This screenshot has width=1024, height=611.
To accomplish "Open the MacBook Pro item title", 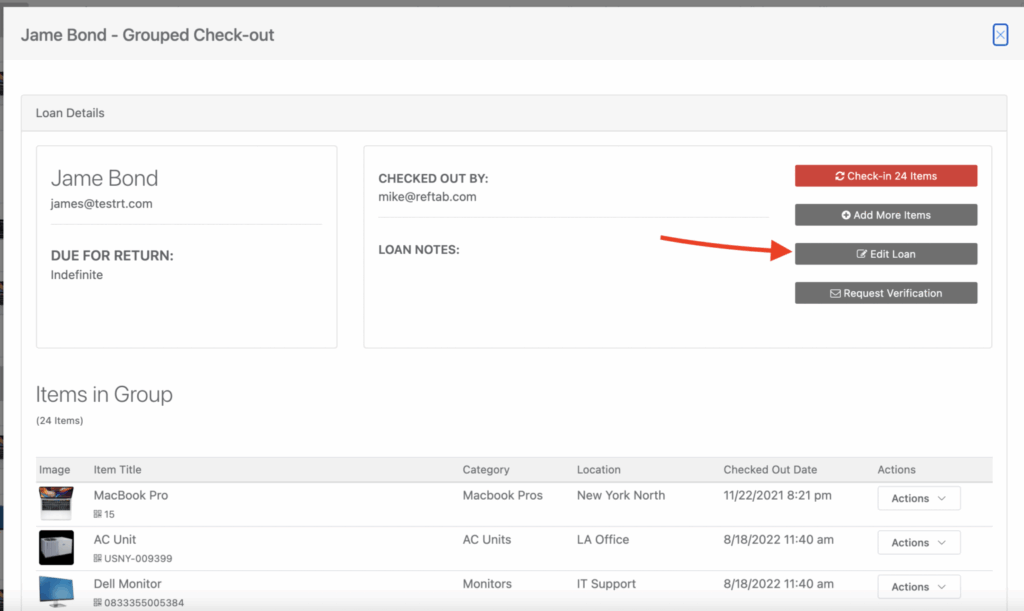I will tap(130, 495).
